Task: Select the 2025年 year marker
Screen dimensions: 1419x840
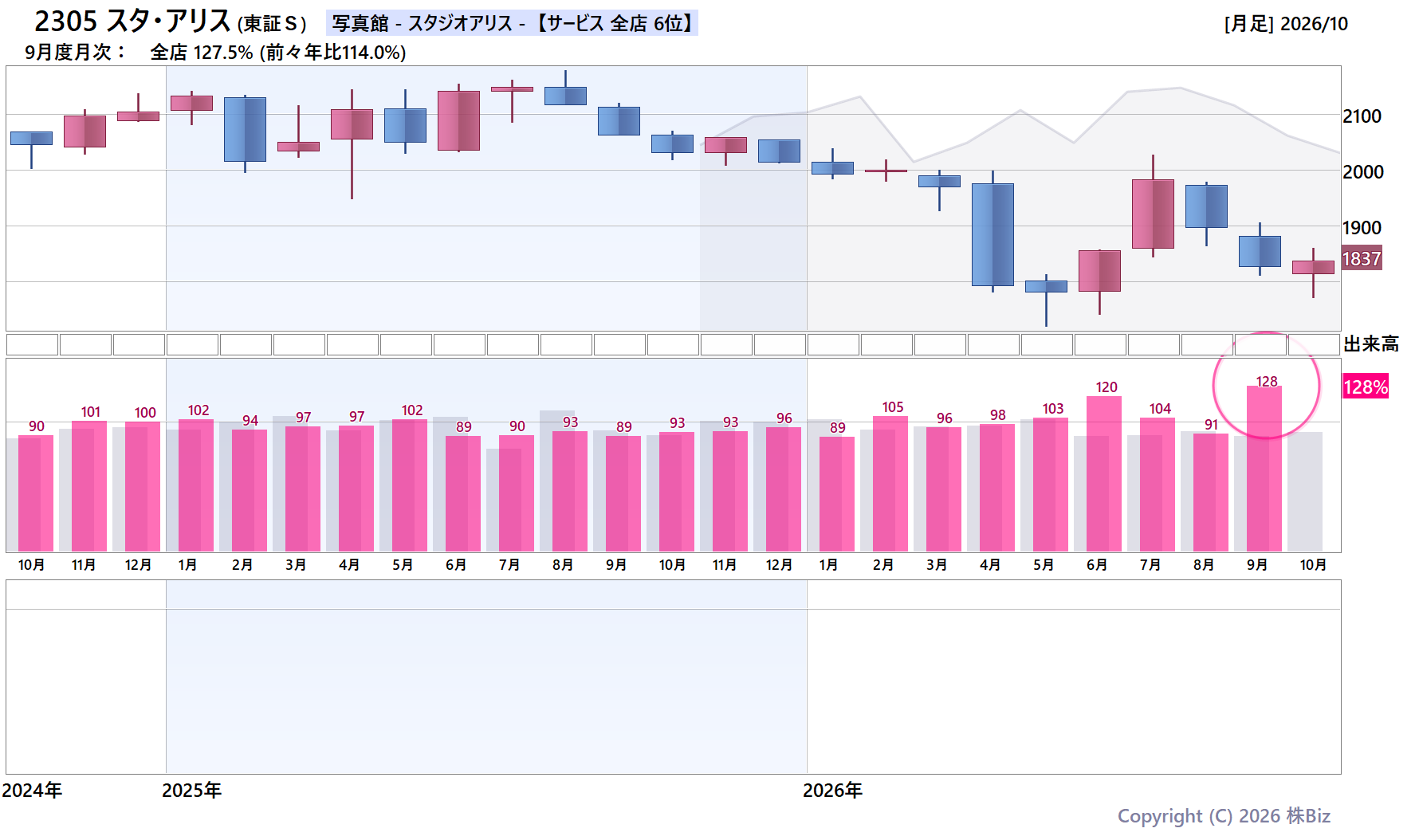Action: (x=191, y=790)
